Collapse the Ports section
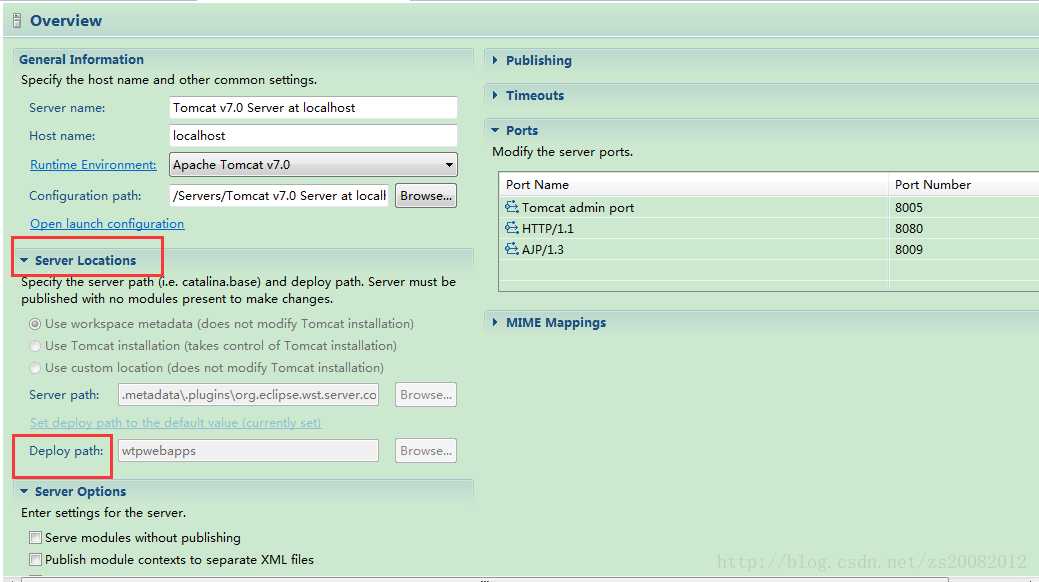The width and height of the screenshot is (1039, 582). pyautogui.click(x=495, y=131)
